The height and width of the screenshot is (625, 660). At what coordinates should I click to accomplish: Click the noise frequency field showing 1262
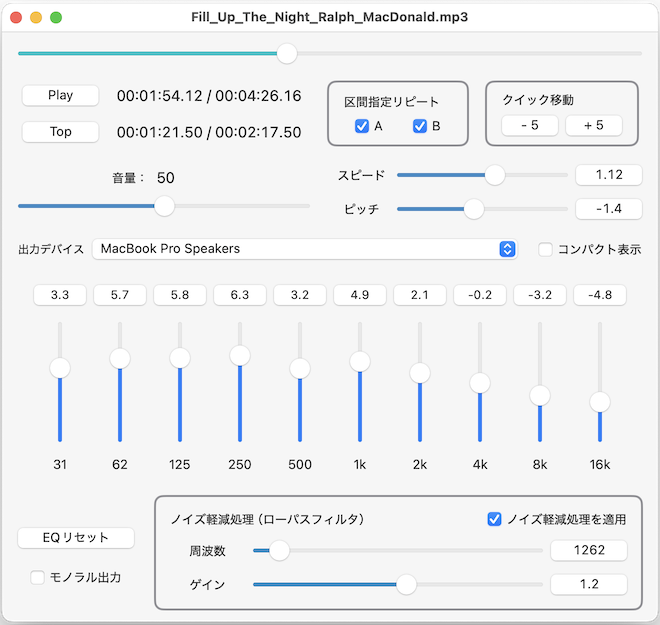pos(588,550)
